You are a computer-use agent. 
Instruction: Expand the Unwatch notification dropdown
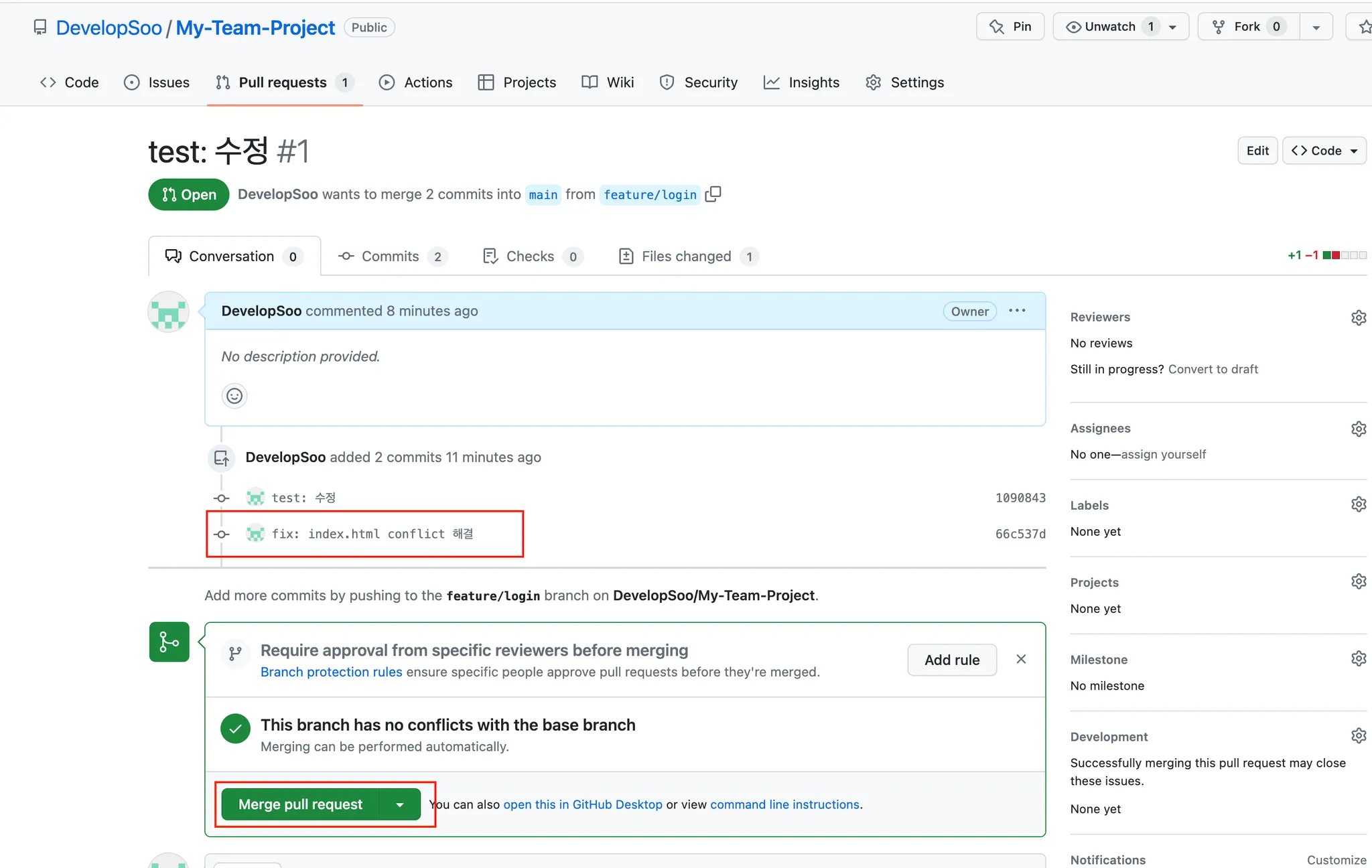(x=1172, y=27)
